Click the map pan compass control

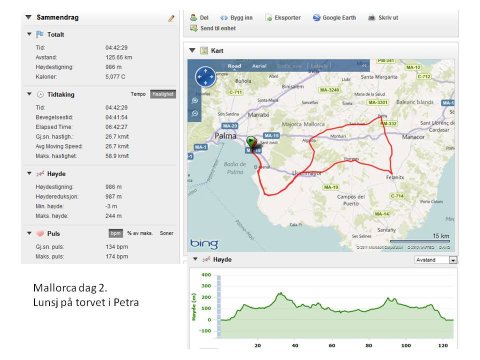tap(205, 77)
